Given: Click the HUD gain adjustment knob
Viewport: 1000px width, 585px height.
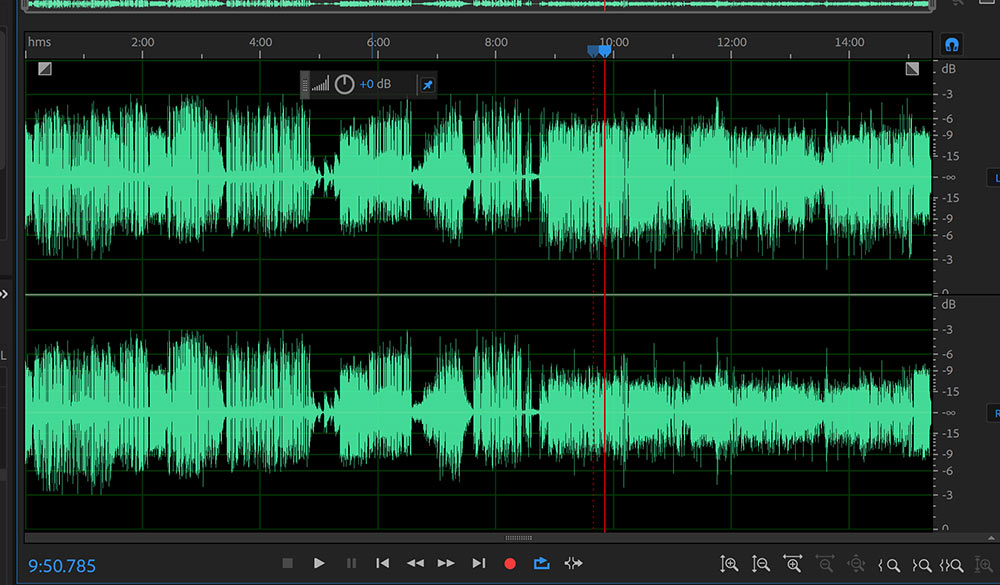Looking at the screenshot, I should coord(344,84).
